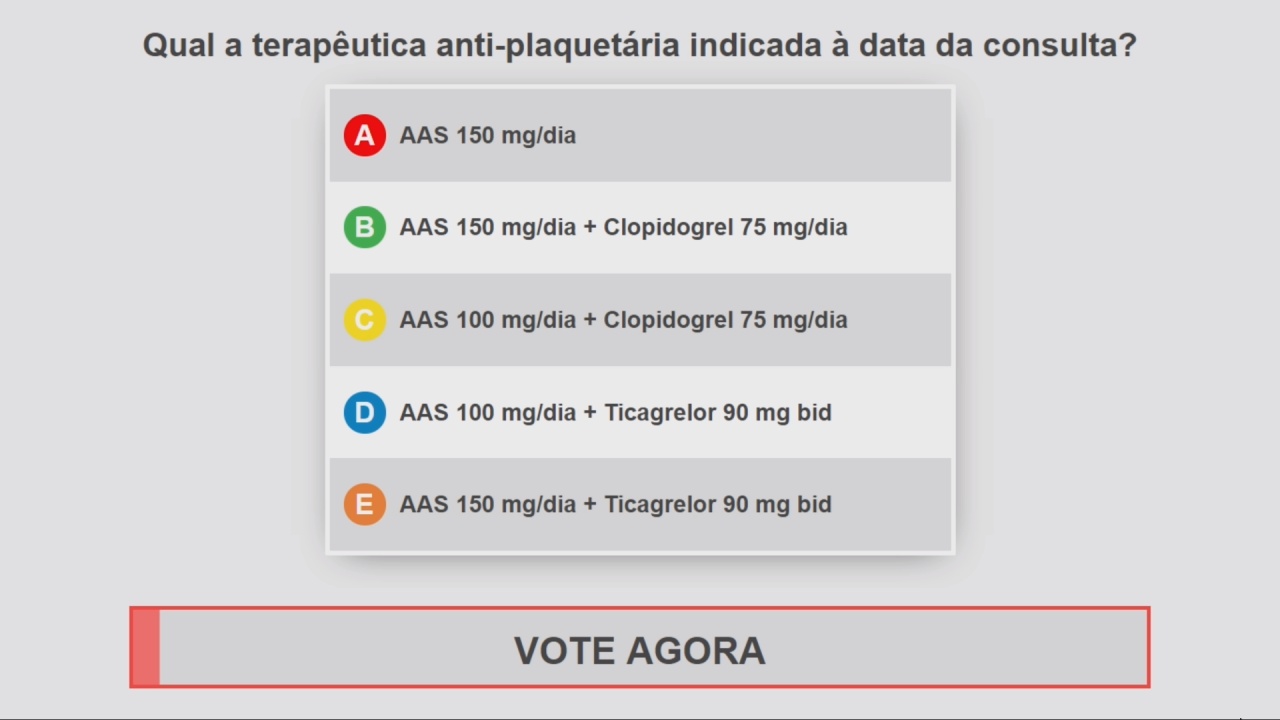Click the empty right side of option A row
The image size is (1280, 720).
(x=765, y=135)
